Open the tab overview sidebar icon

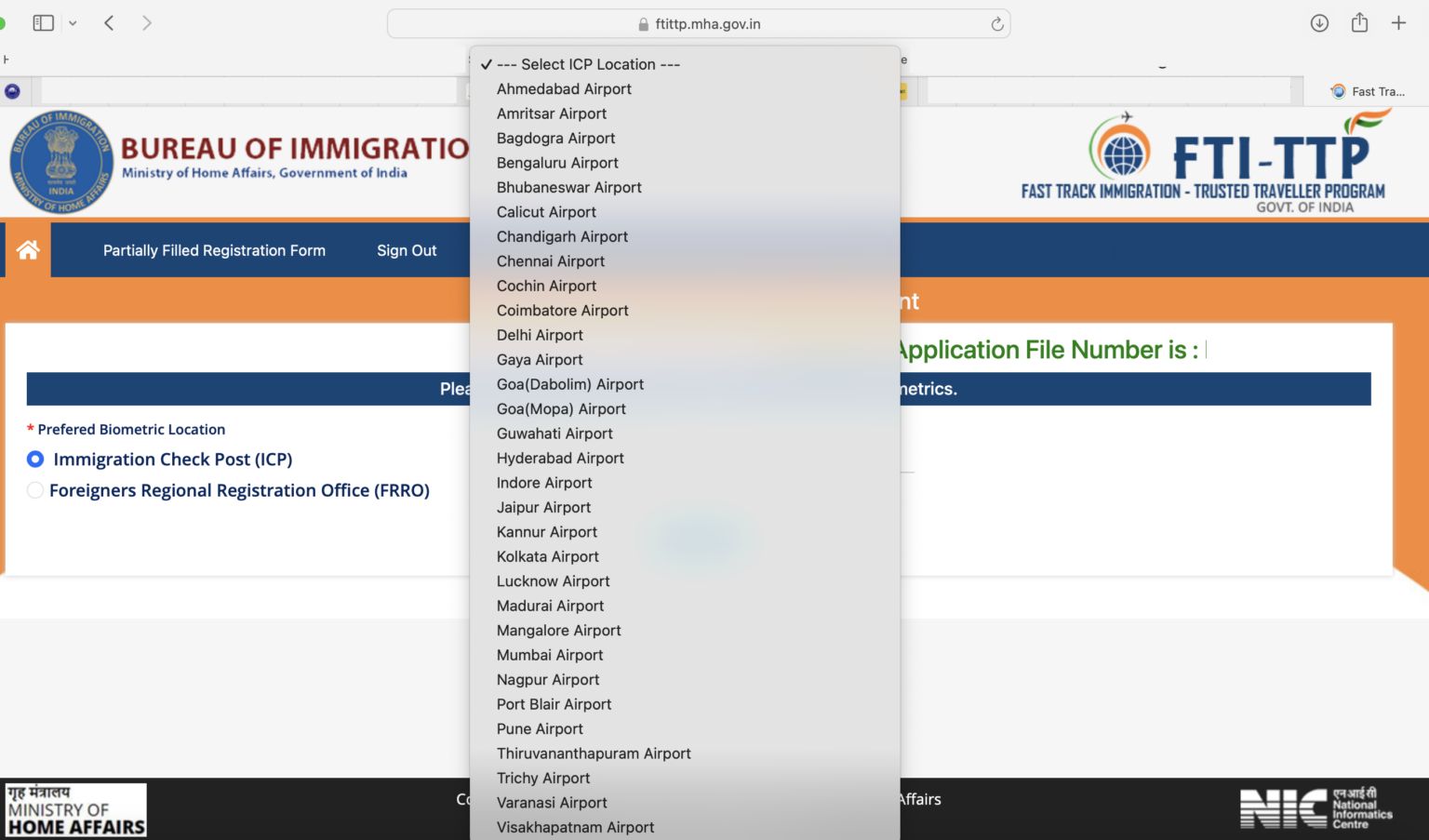click(x=43, y=22)
